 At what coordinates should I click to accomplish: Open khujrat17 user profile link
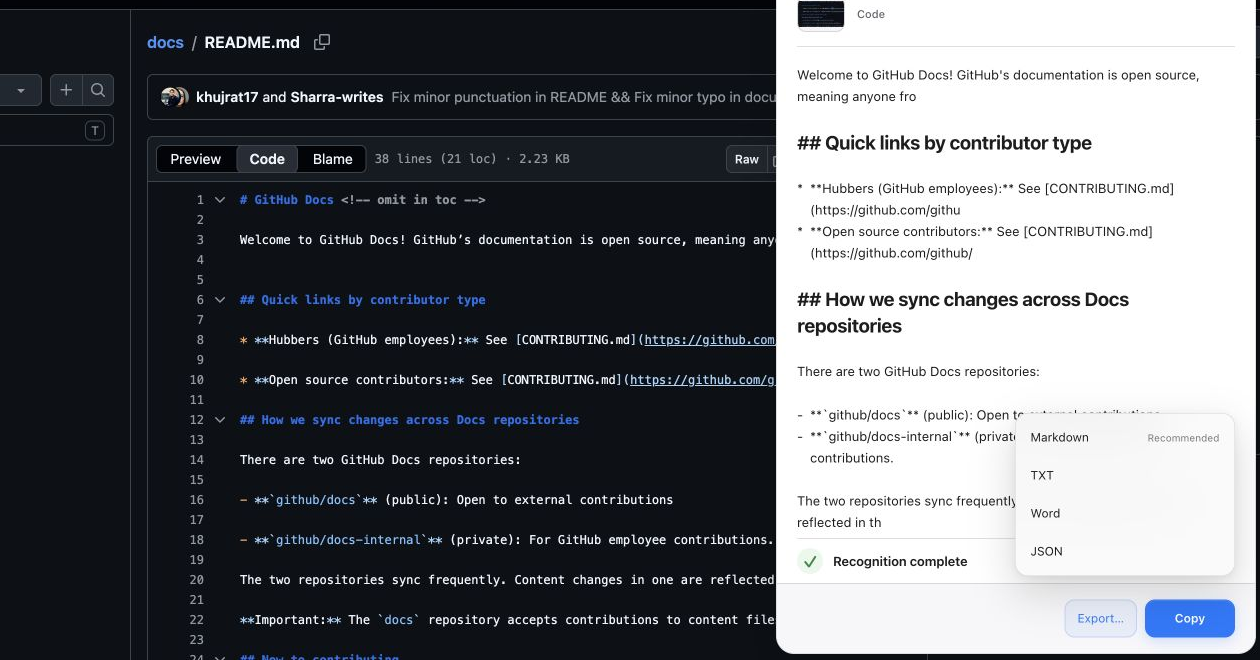click(x=227, y=97)
